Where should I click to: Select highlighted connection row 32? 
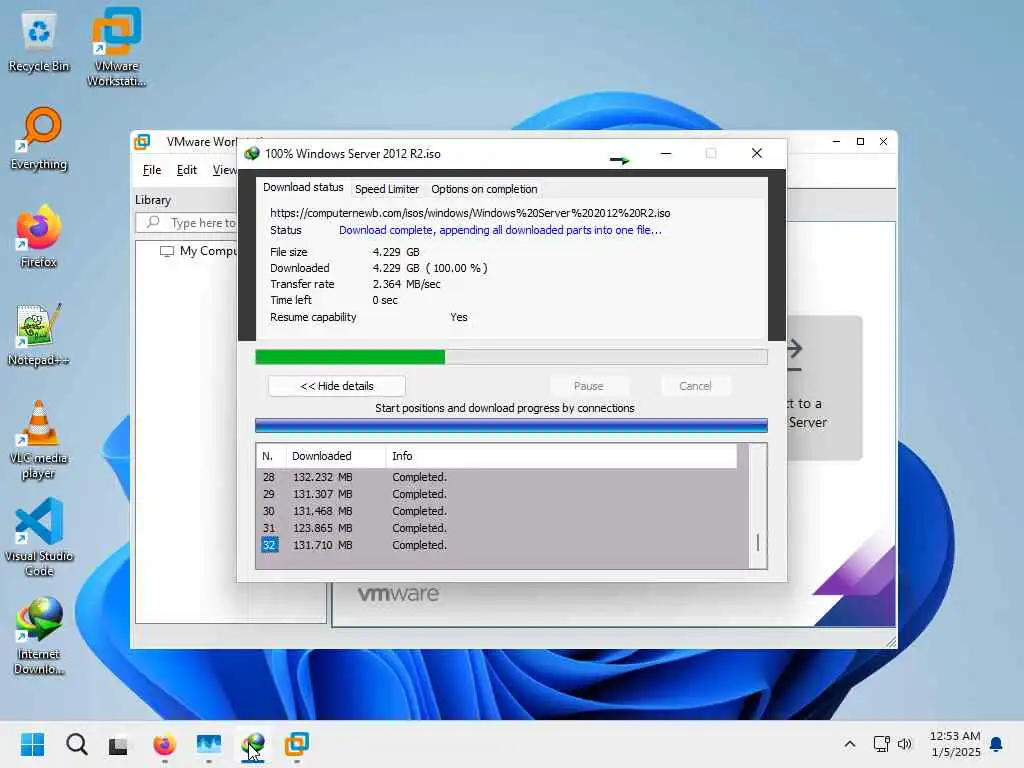point(502,545)
